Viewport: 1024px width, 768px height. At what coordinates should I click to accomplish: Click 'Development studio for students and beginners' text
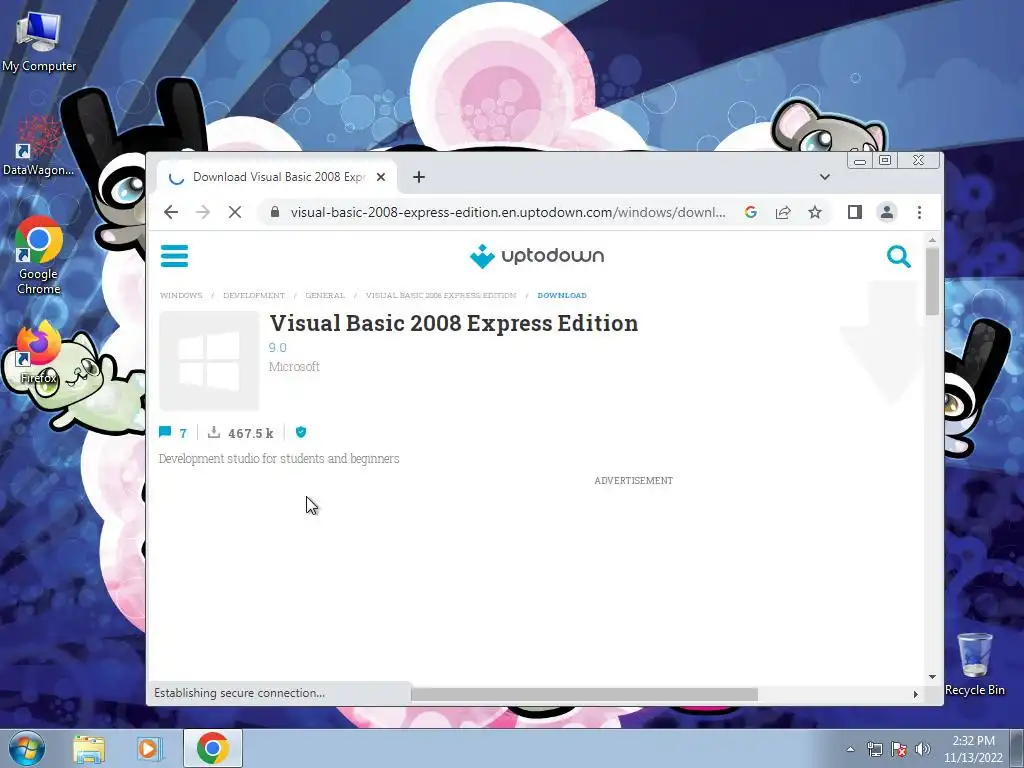tap(279, 458)
